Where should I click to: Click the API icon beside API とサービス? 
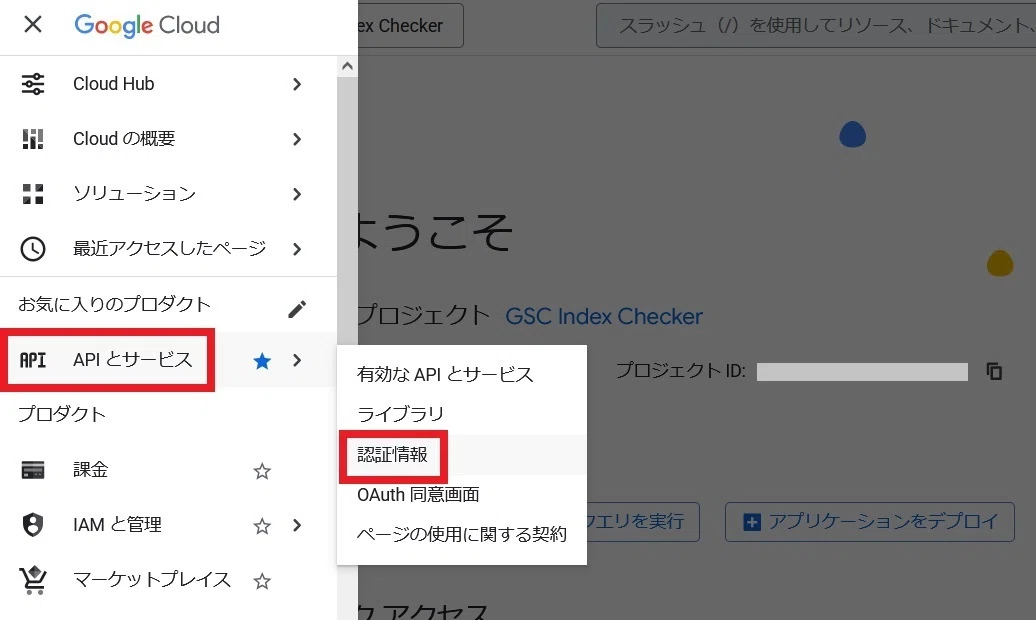(32, 360)
